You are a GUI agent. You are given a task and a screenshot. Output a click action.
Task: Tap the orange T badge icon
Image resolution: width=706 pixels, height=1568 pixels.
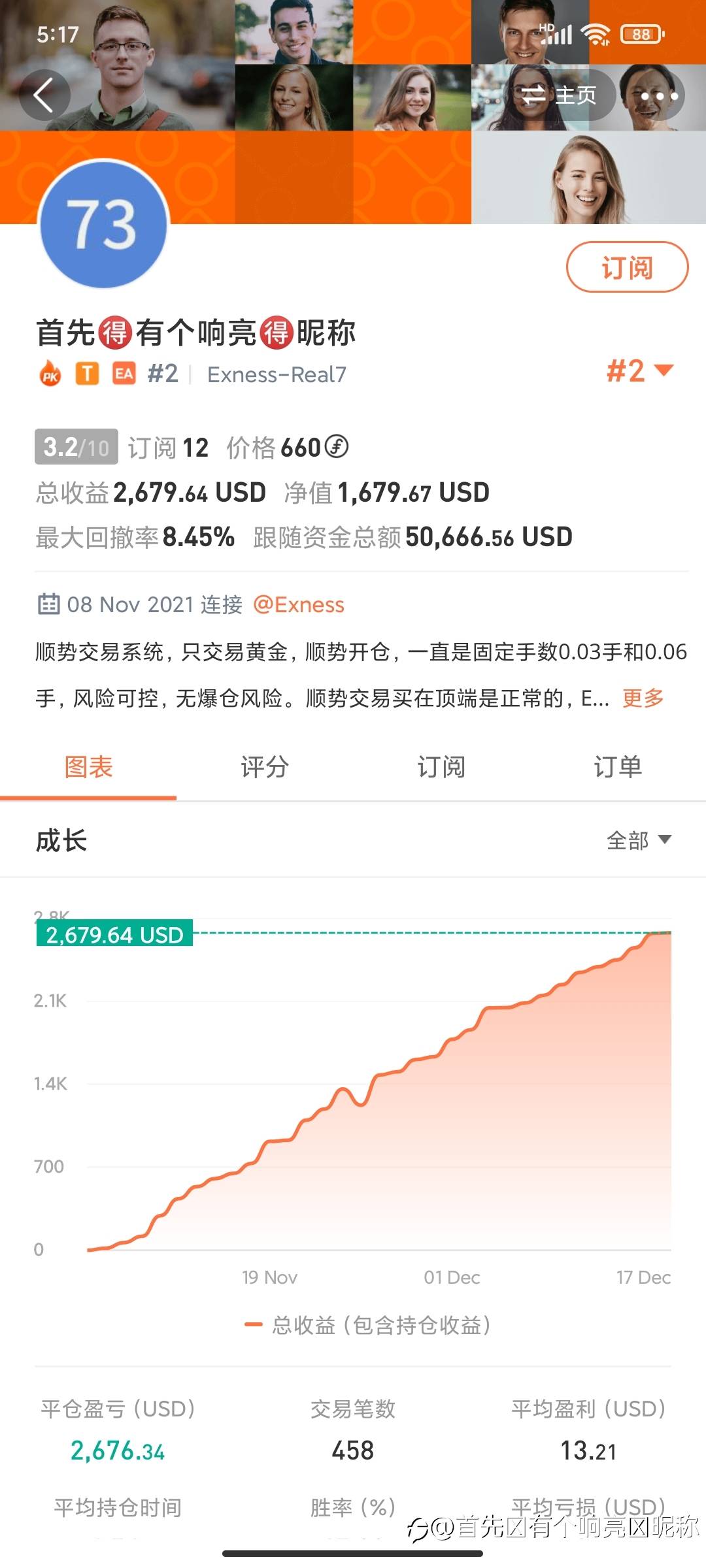[87, 374]
